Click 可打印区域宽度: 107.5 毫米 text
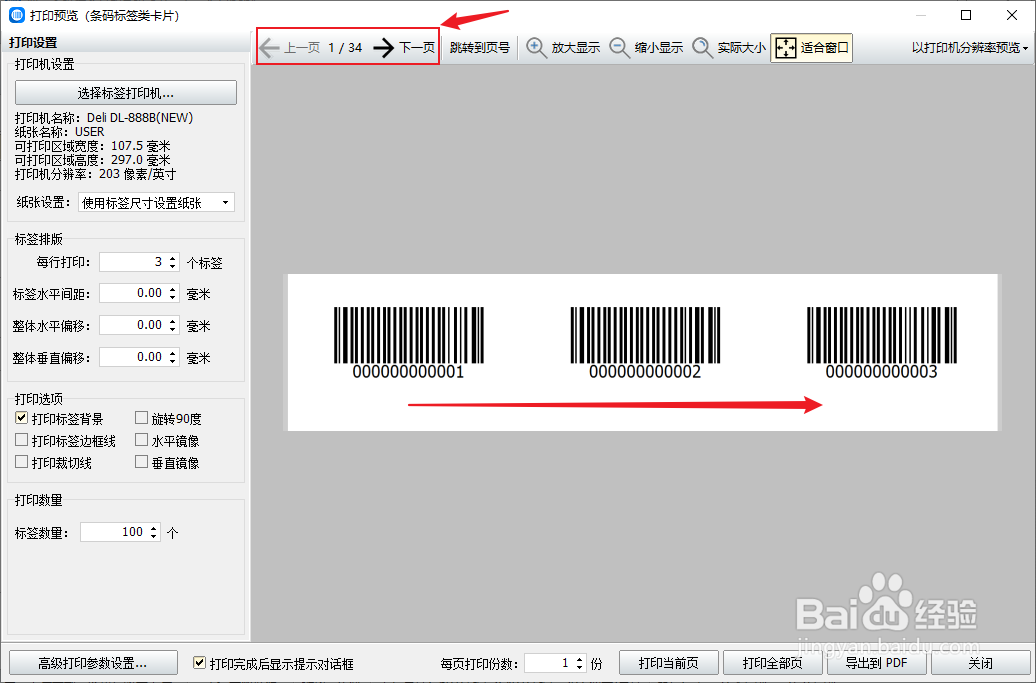Image resolution: width=1036 pixels, height=683 pixels. [x=92, y=146]
